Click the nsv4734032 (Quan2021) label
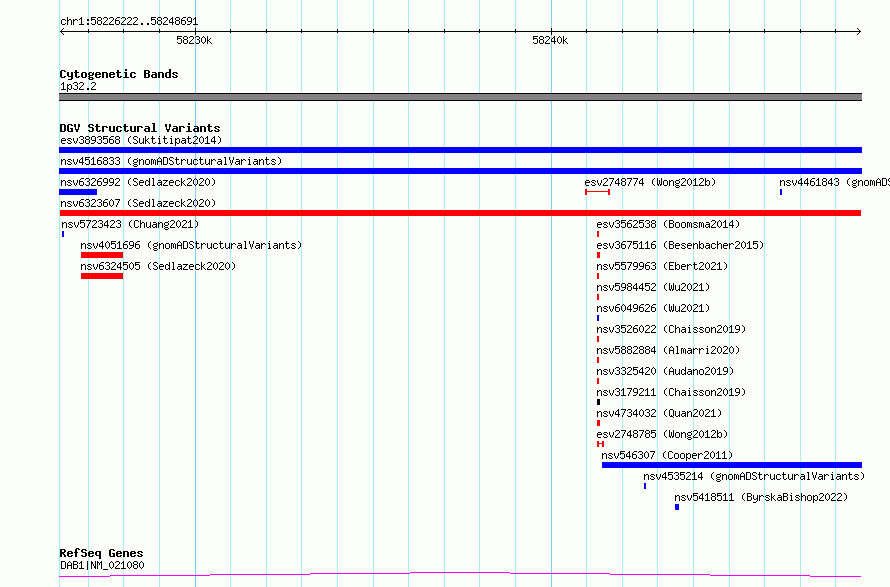 coord(659,413)
